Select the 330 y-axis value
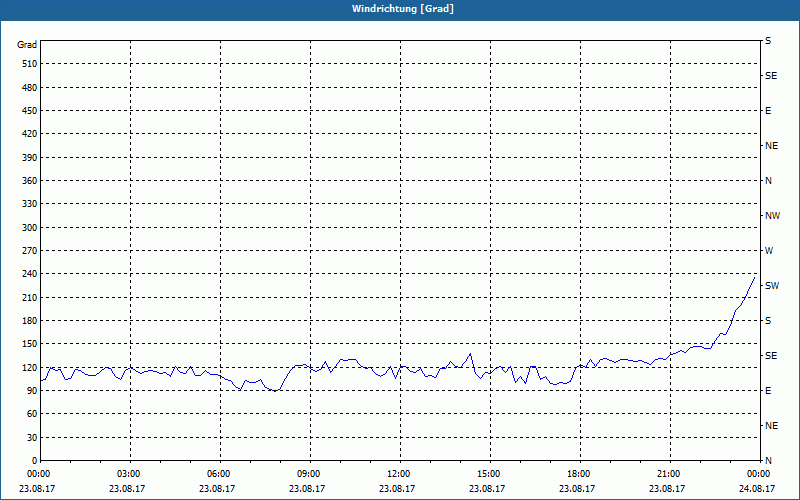 [x=30, y=204]
